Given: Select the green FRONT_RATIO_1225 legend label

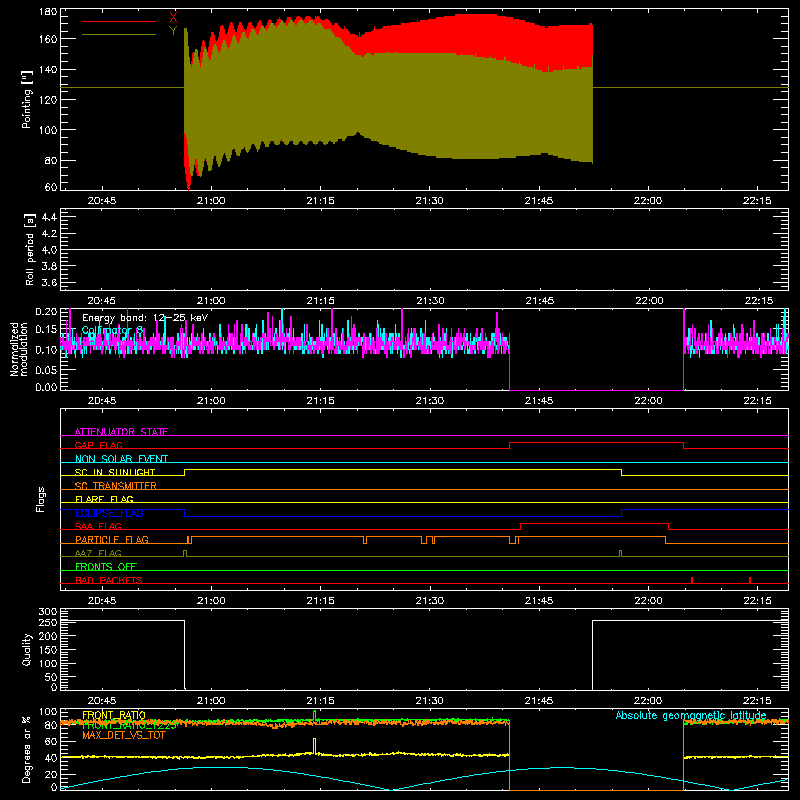Looking at the screenshot, I should tap(130, 726).
